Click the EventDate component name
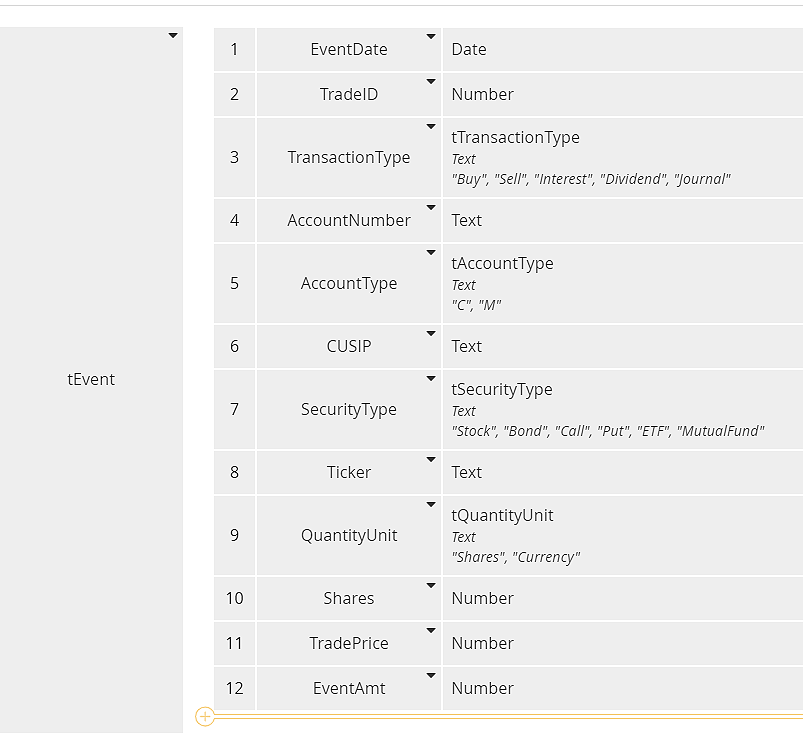 click(x=348, y=49)
